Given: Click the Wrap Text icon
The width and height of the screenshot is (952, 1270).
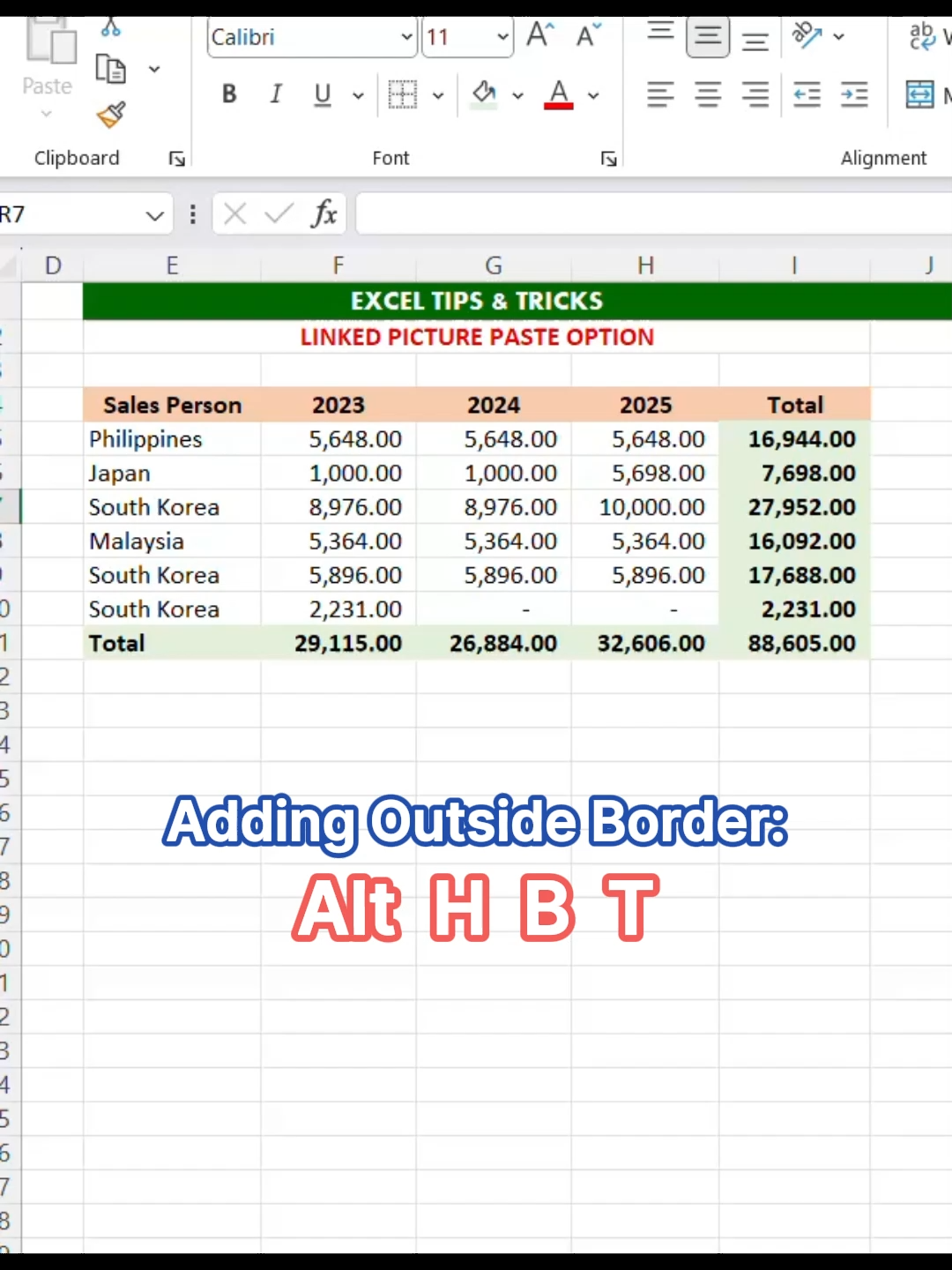Looking at the screenshot, I should coord(921,37).
